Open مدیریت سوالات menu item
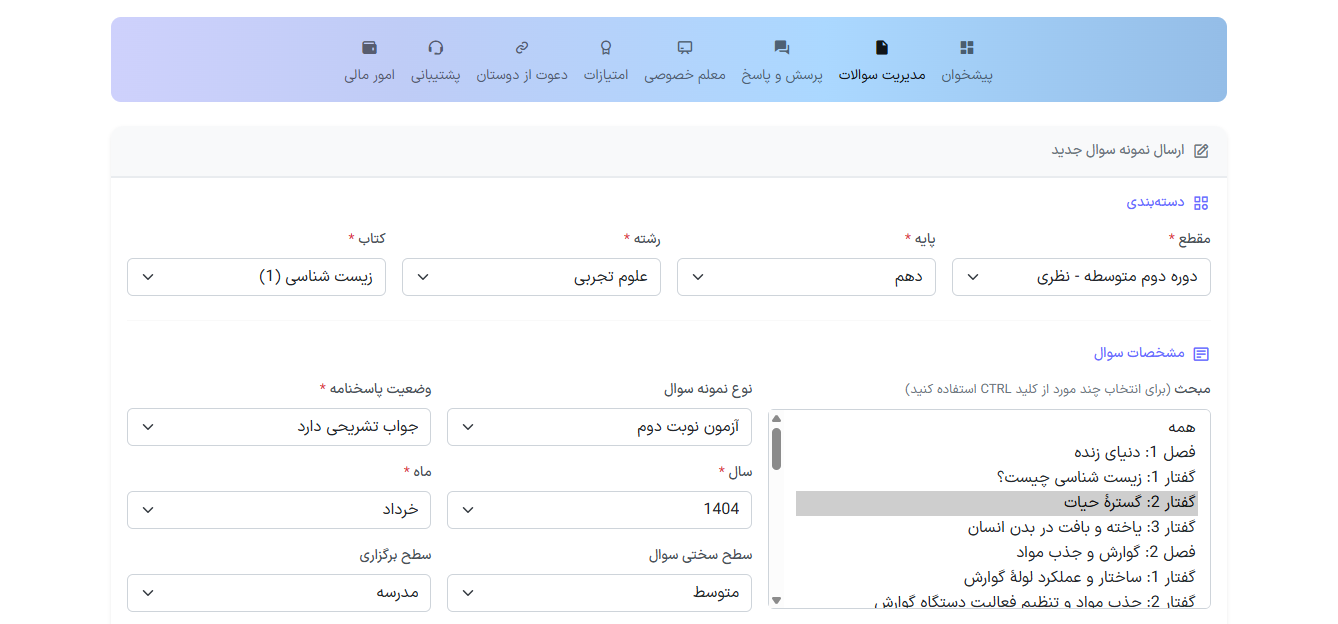The image size is (1338, 624). point(882,75)
